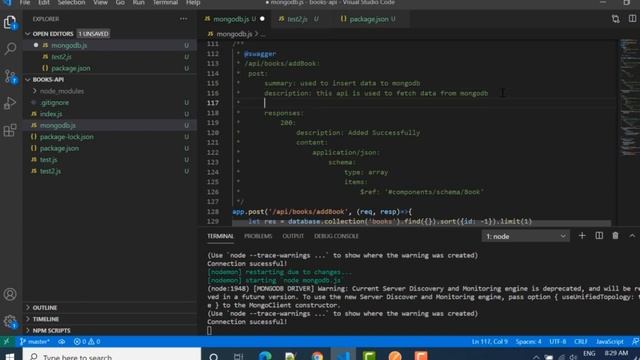The height and width of the screenshot is (360, 640).
Task: Click the synchronize changes status icon
Action: point(62,341)
